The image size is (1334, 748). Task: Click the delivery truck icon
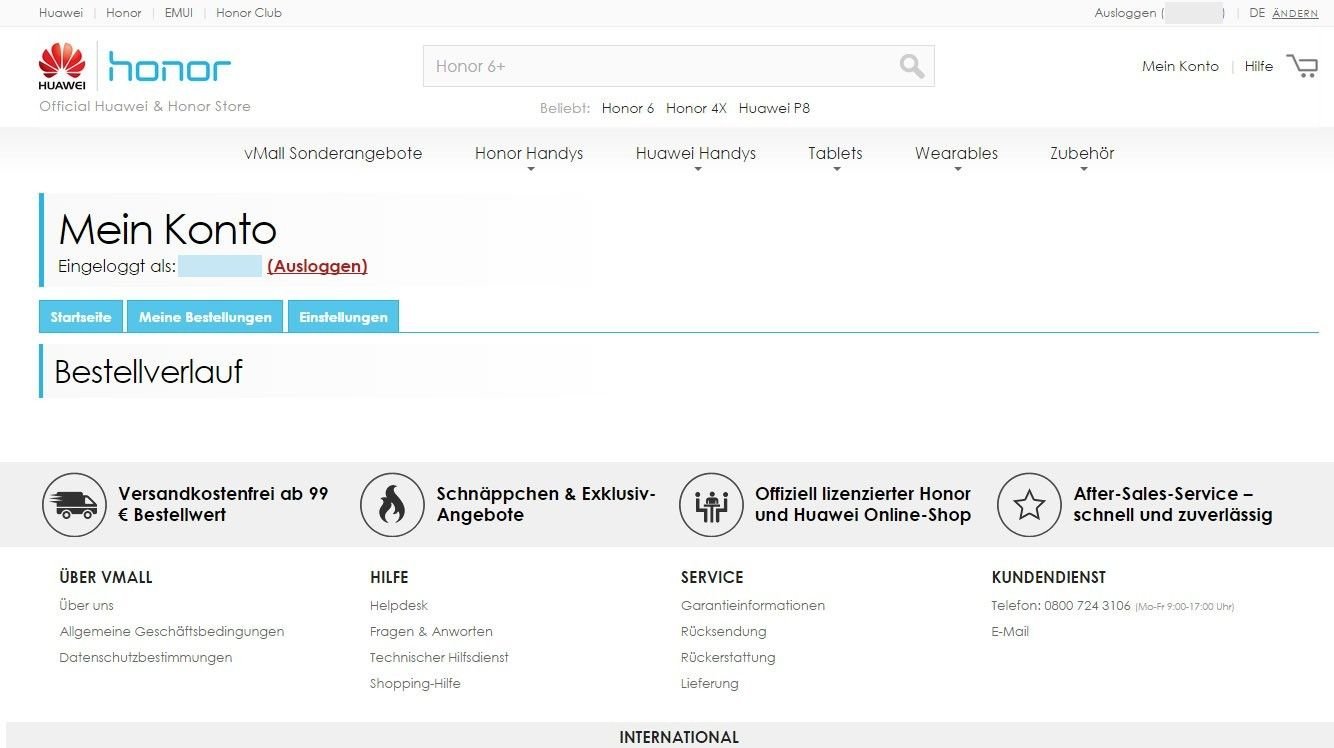pyautogui.click(x=74, y=505)
